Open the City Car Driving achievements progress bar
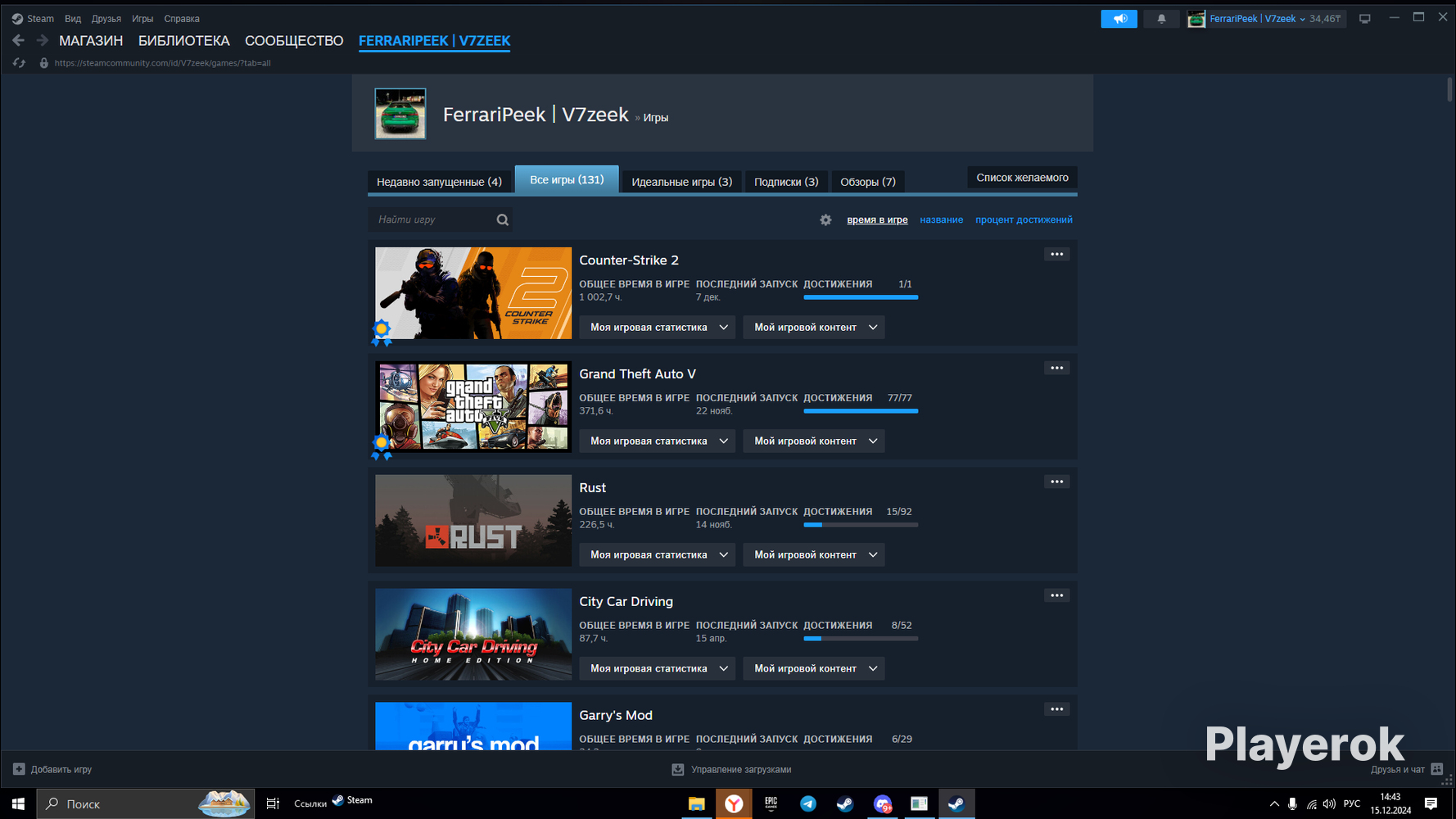 861,638
